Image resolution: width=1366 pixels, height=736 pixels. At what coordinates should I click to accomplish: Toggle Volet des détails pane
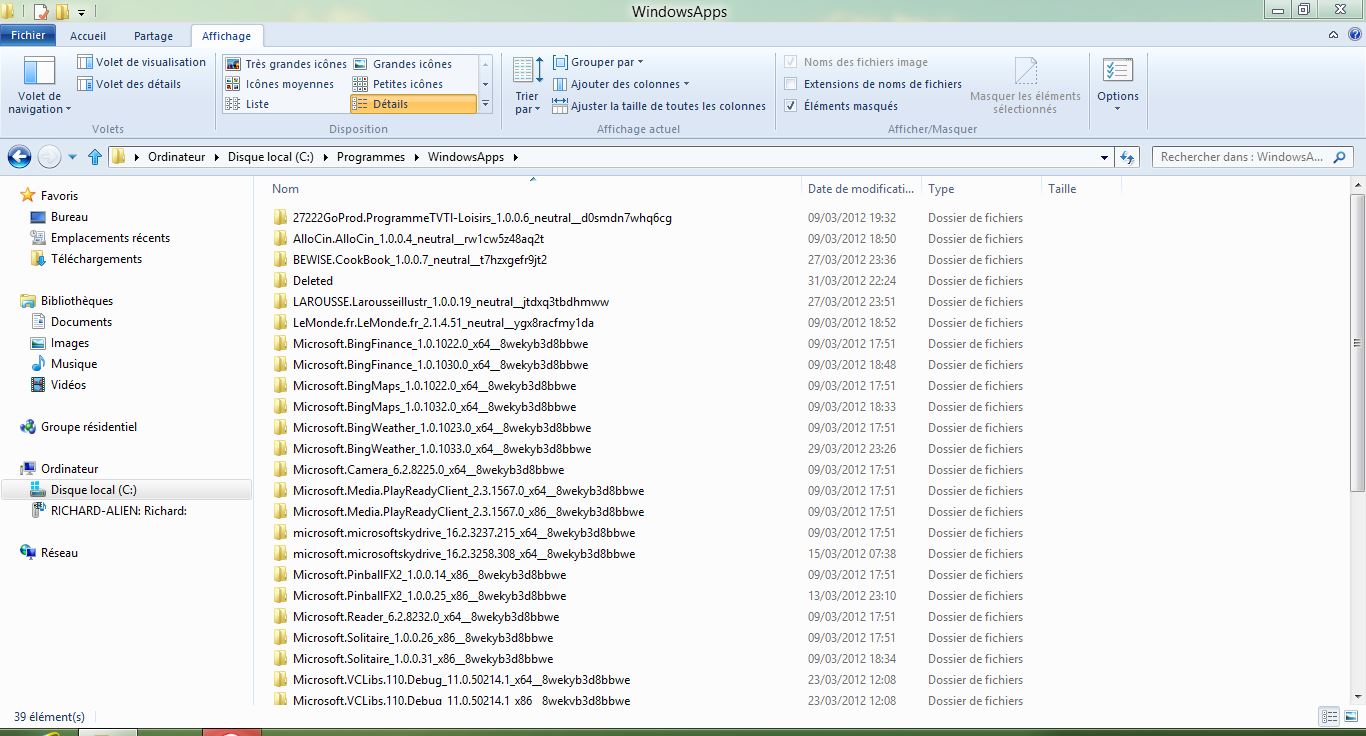(x=129, y=84)
